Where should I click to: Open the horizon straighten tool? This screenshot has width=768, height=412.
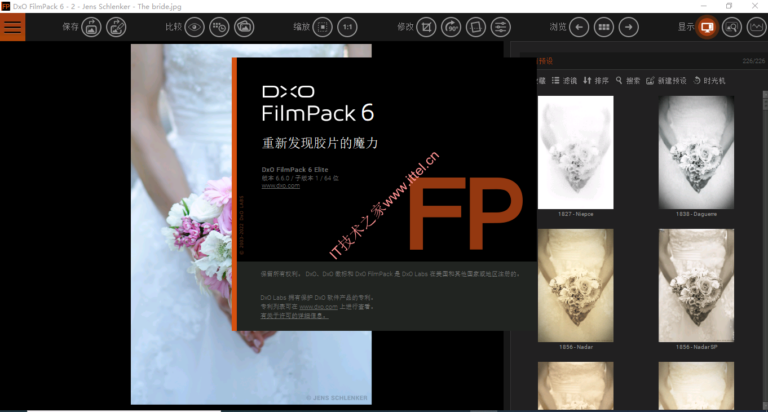click(476, 27)
